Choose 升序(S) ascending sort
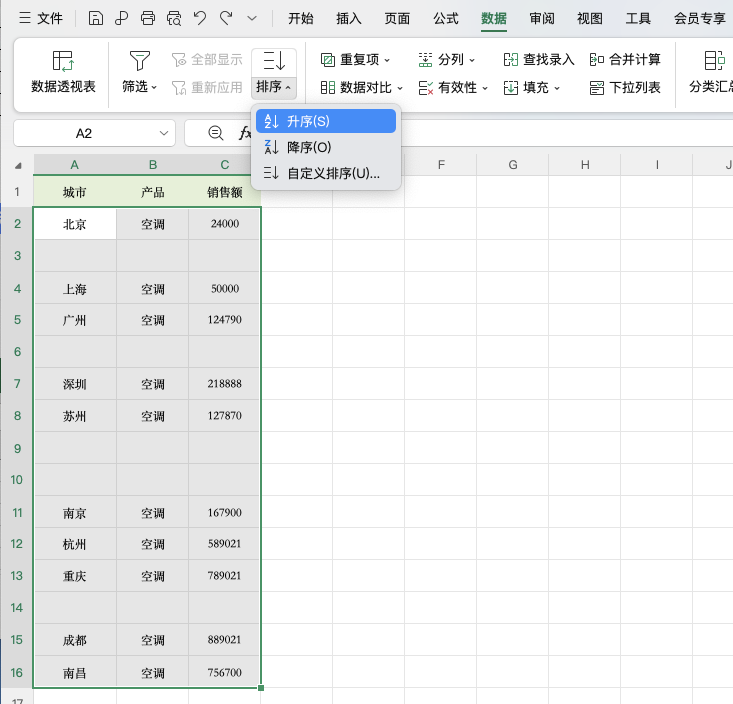Screen dimensions: 733x704 point(326,121)
